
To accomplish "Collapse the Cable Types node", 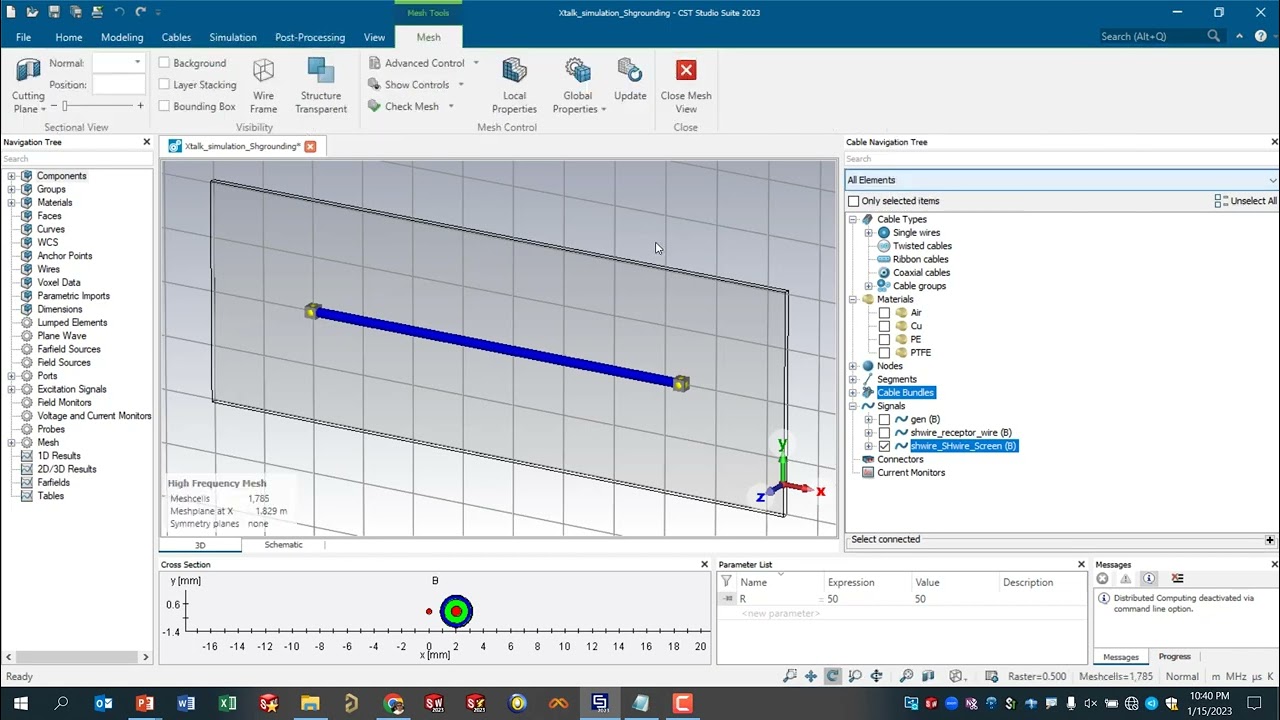I will (853, 219).
